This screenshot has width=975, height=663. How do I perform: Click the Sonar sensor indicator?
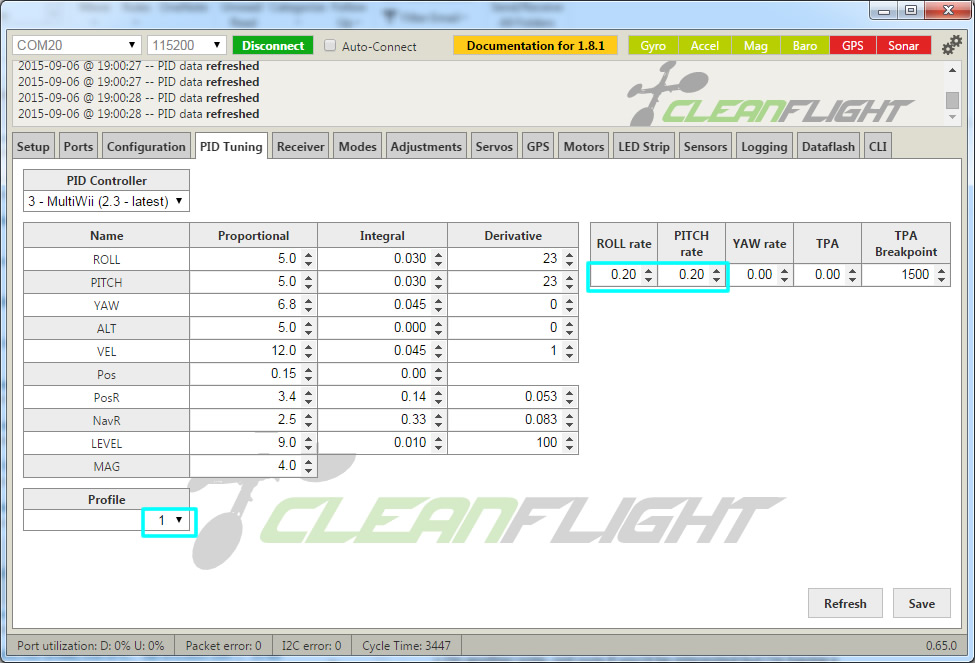coord(903,45)
